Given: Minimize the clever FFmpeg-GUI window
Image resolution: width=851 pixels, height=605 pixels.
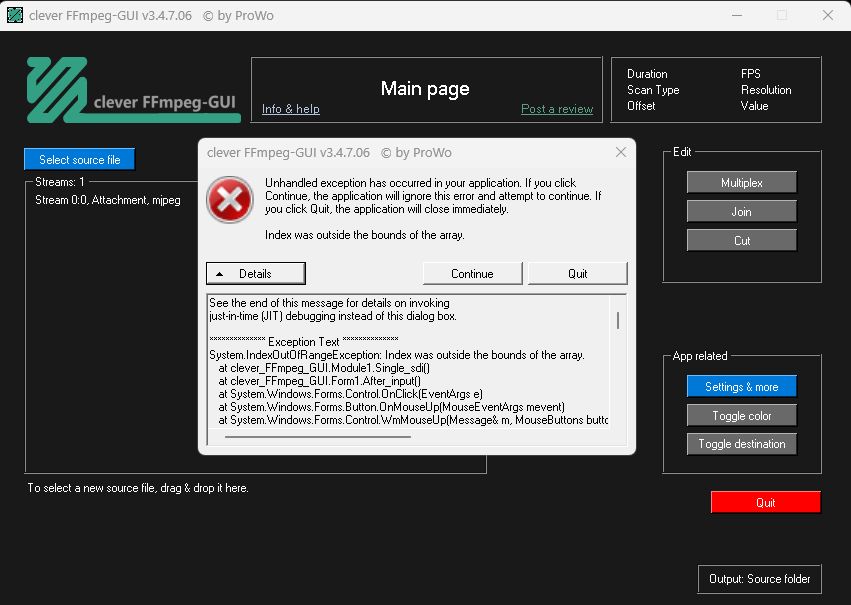Looking at the screenshot, I should (736, 15).
